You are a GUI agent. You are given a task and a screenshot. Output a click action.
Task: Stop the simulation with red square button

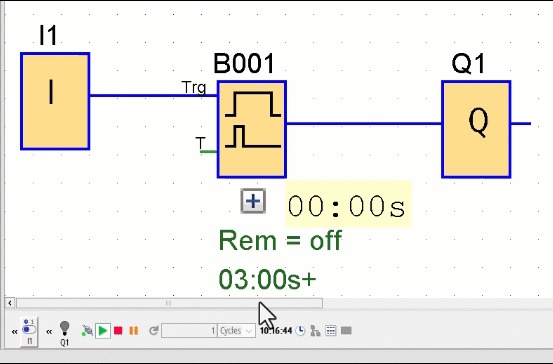118,330
